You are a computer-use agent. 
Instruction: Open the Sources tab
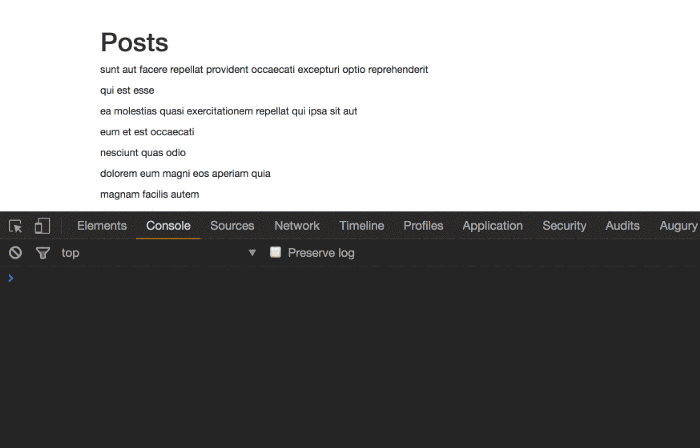232,226
